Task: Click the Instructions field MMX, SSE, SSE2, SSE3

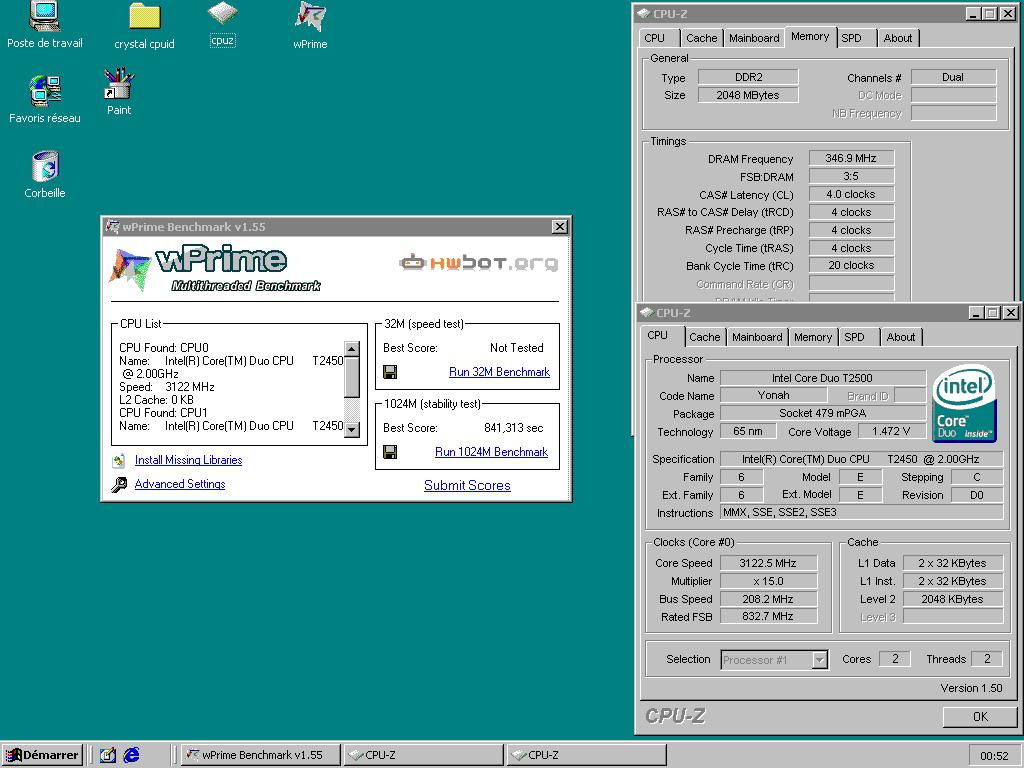Action: coord(861,512)
